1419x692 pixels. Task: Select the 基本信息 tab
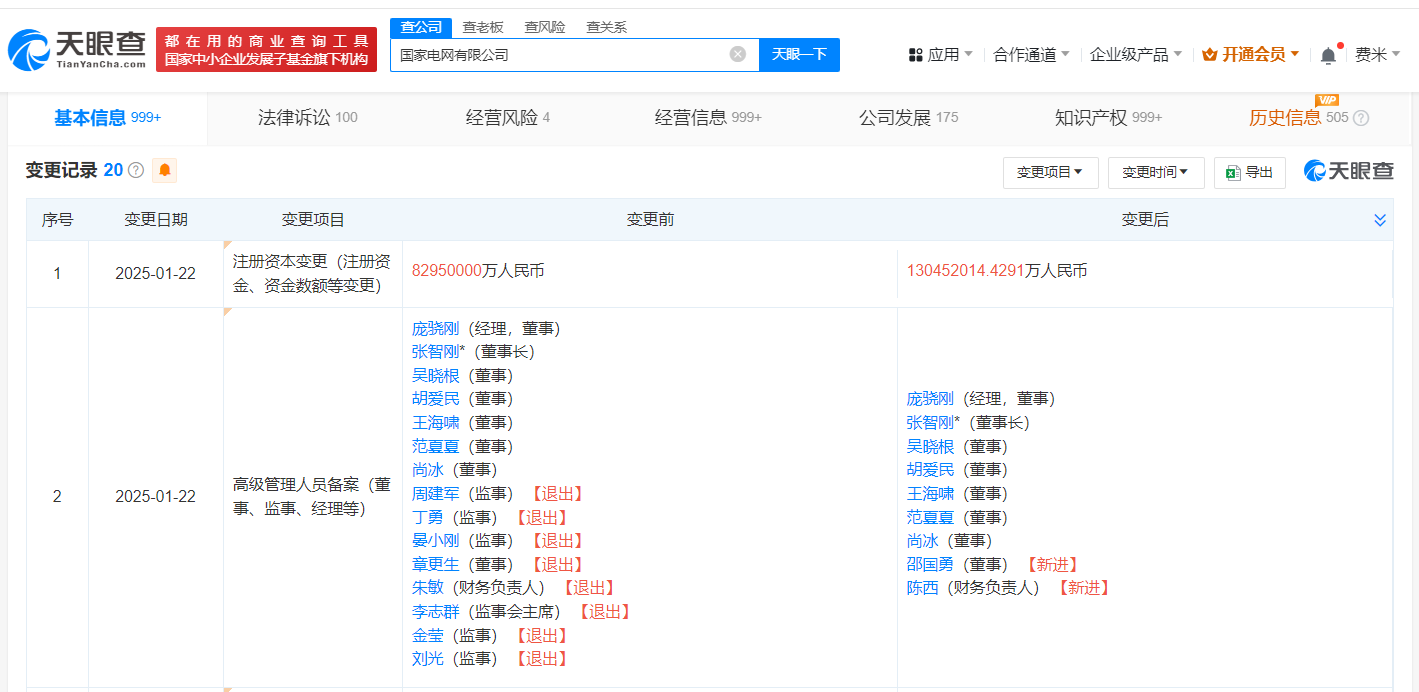(x=107, y=118)
